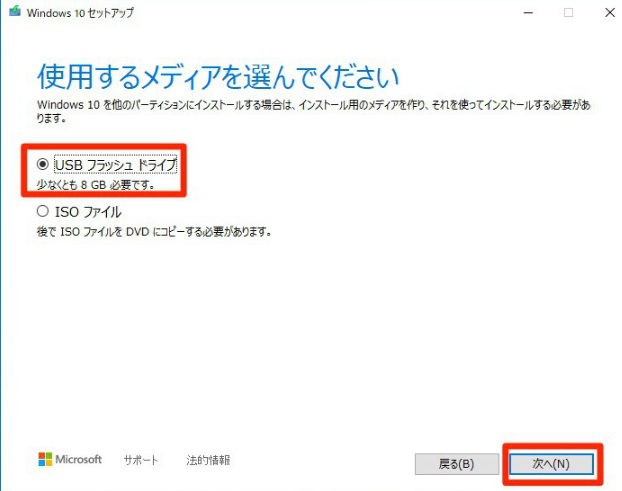
Task: Click the 次へ(N) button
Action: click(x=551, y=464)
